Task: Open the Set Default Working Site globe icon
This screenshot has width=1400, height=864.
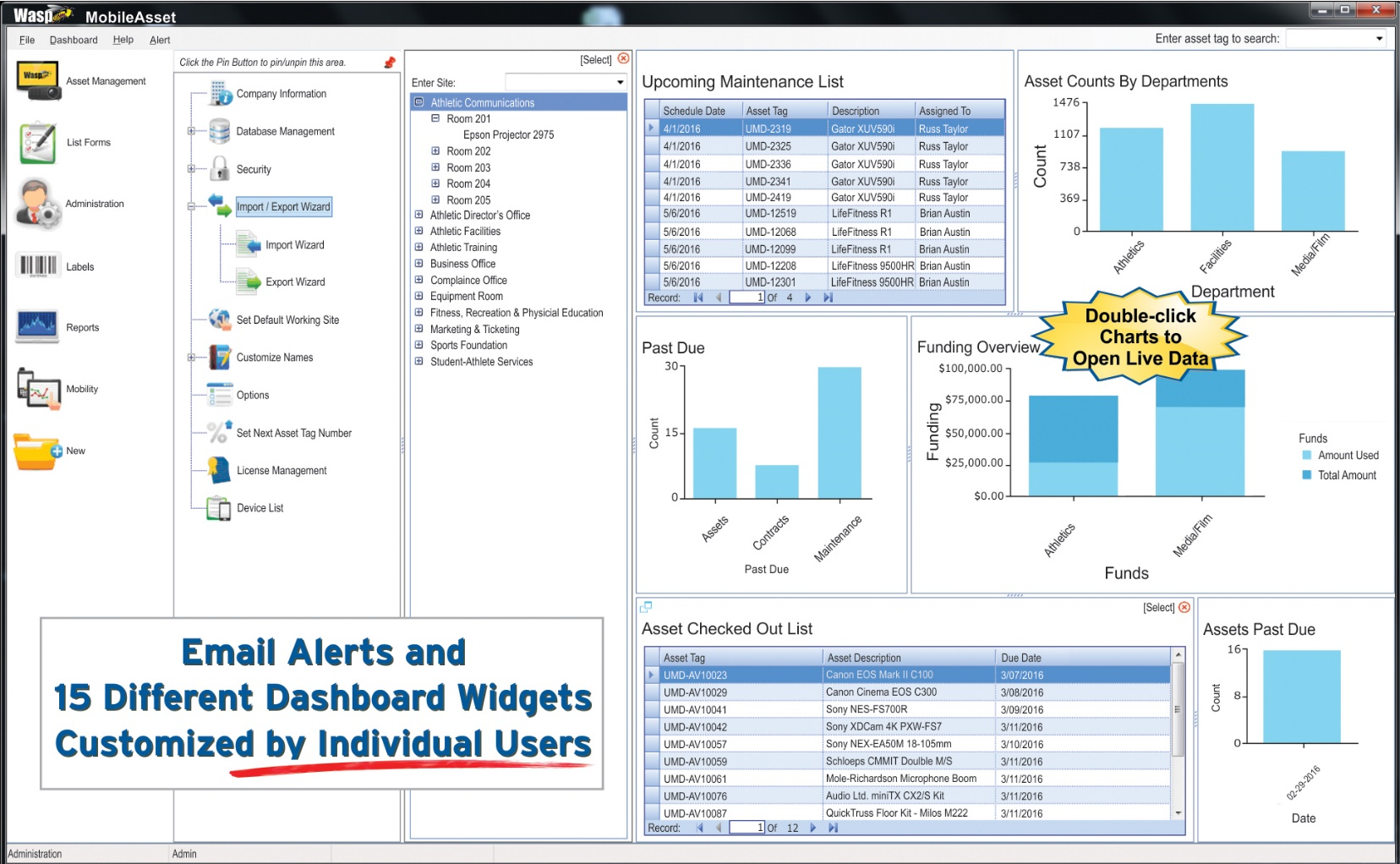Action: 220,320
